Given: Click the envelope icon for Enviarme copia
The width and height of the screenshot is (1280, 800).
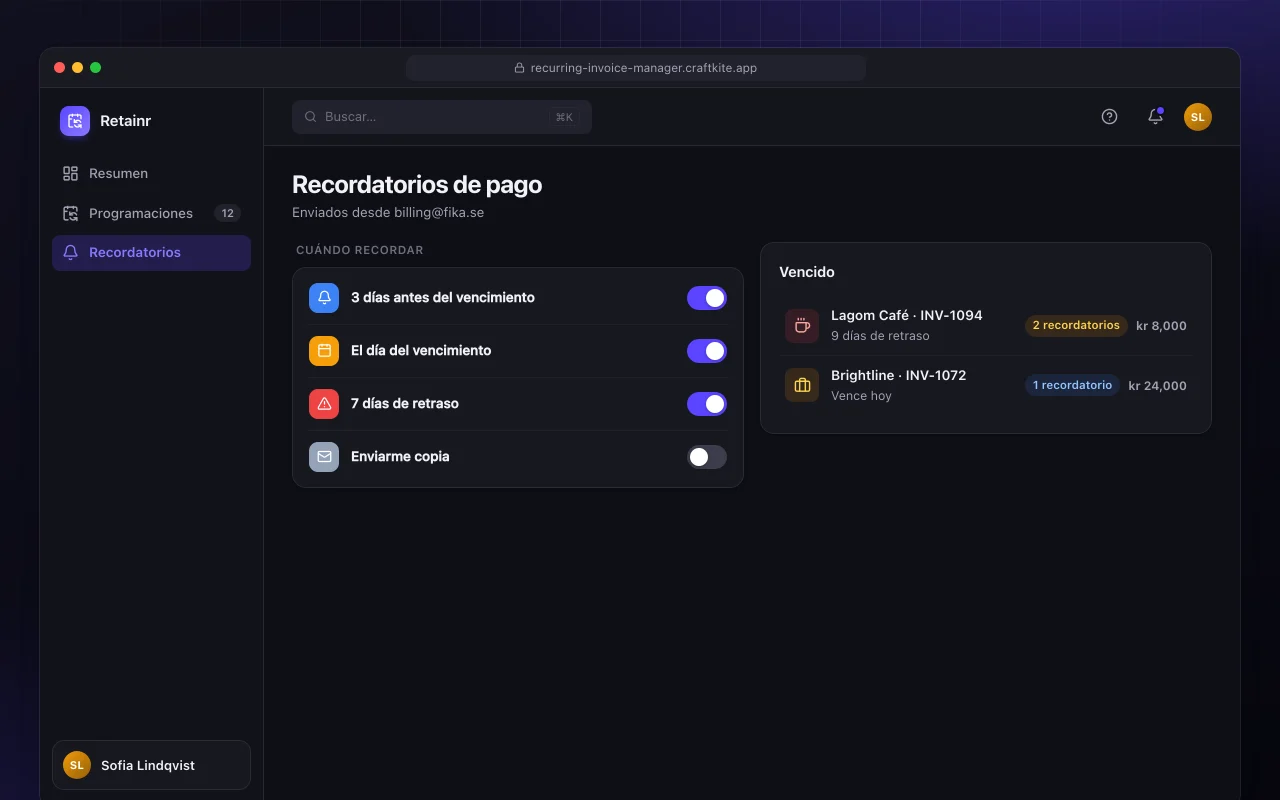Looking at the screenshot, I should click(x=324, y=457).
